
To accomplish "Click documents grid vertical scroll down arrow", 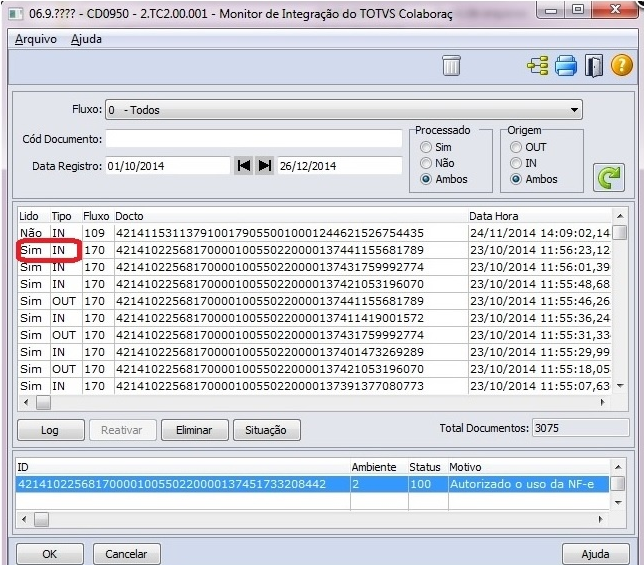I will tap(620, 386).
